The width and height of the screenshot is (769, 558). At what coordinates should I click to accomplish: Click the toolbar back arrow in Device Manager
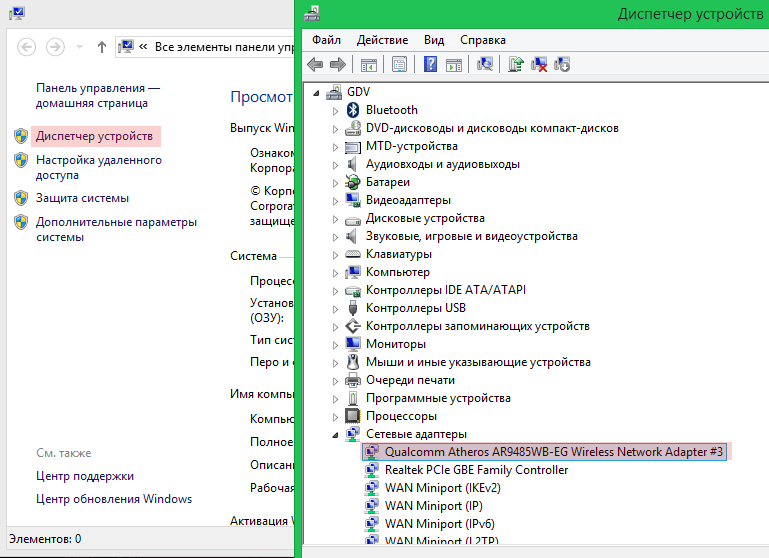(315, 65)
